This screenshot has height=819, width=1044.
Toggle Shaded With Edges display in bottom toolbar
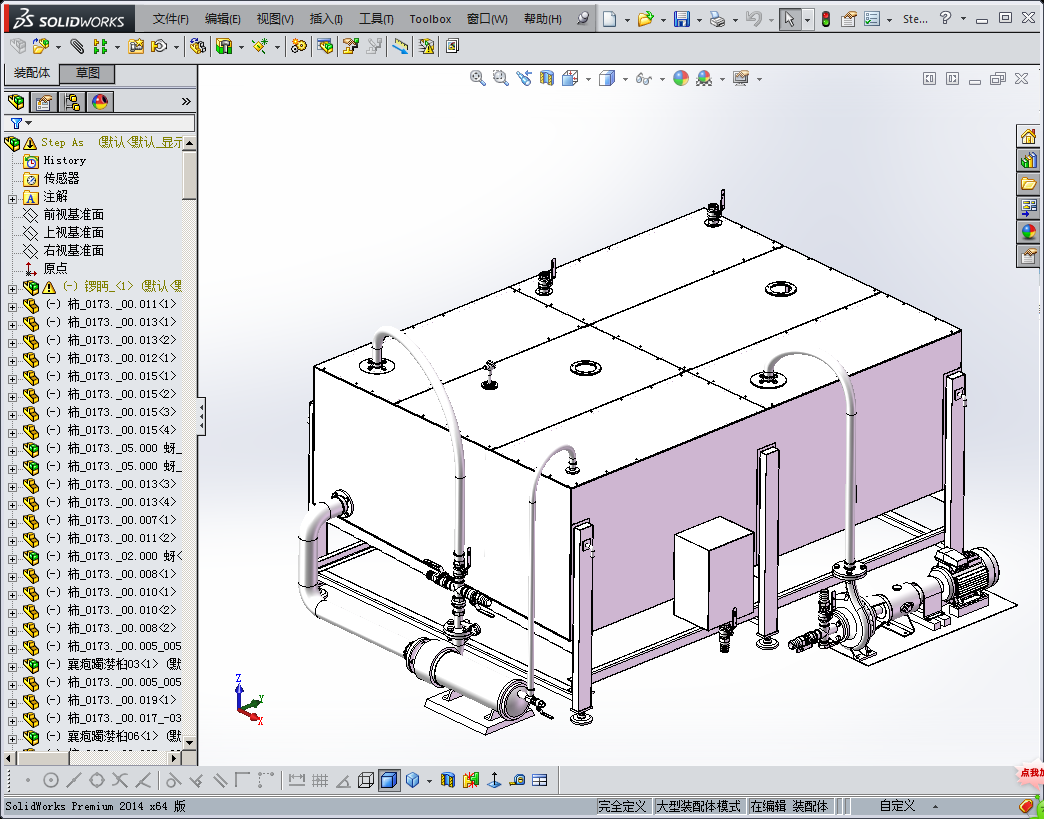[x=390, y=780]
